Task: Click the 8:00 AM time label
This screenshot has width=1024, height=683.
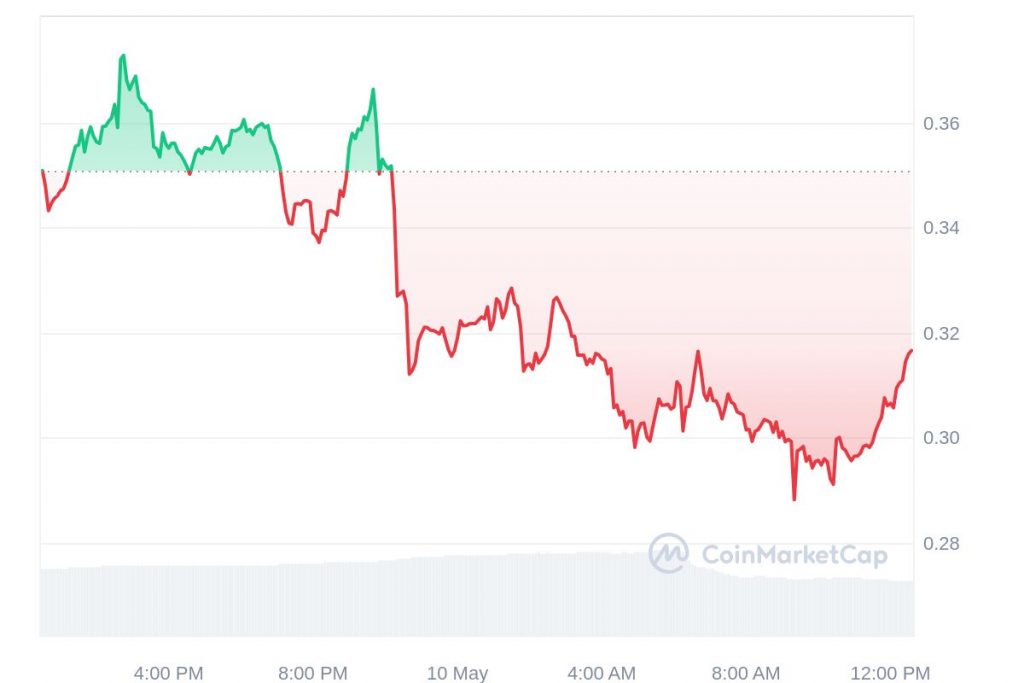Action: tap(746, 673)
